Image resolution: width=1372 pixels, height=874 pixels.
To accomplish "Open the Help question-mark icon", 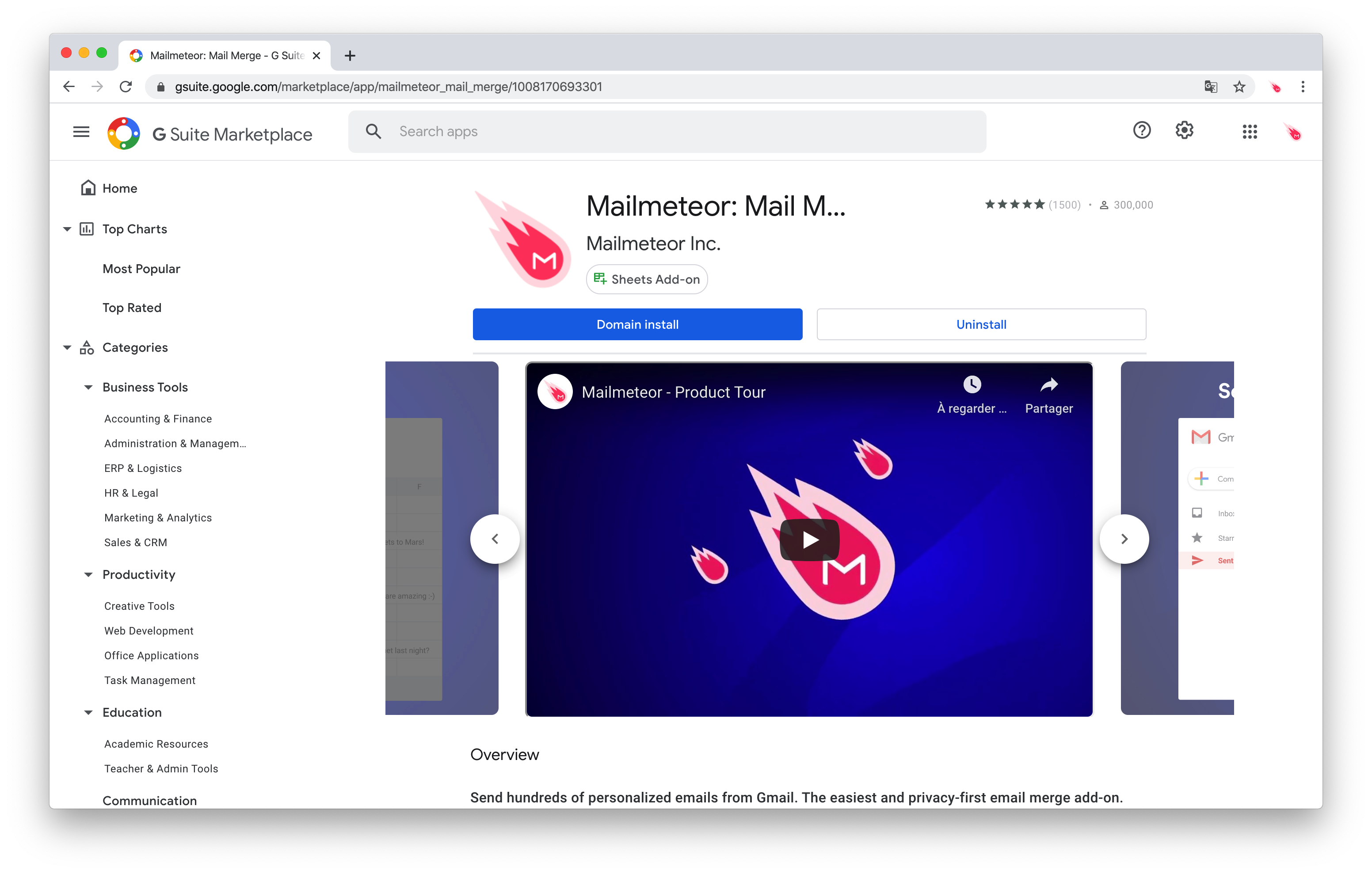I will pos(1141,130).
